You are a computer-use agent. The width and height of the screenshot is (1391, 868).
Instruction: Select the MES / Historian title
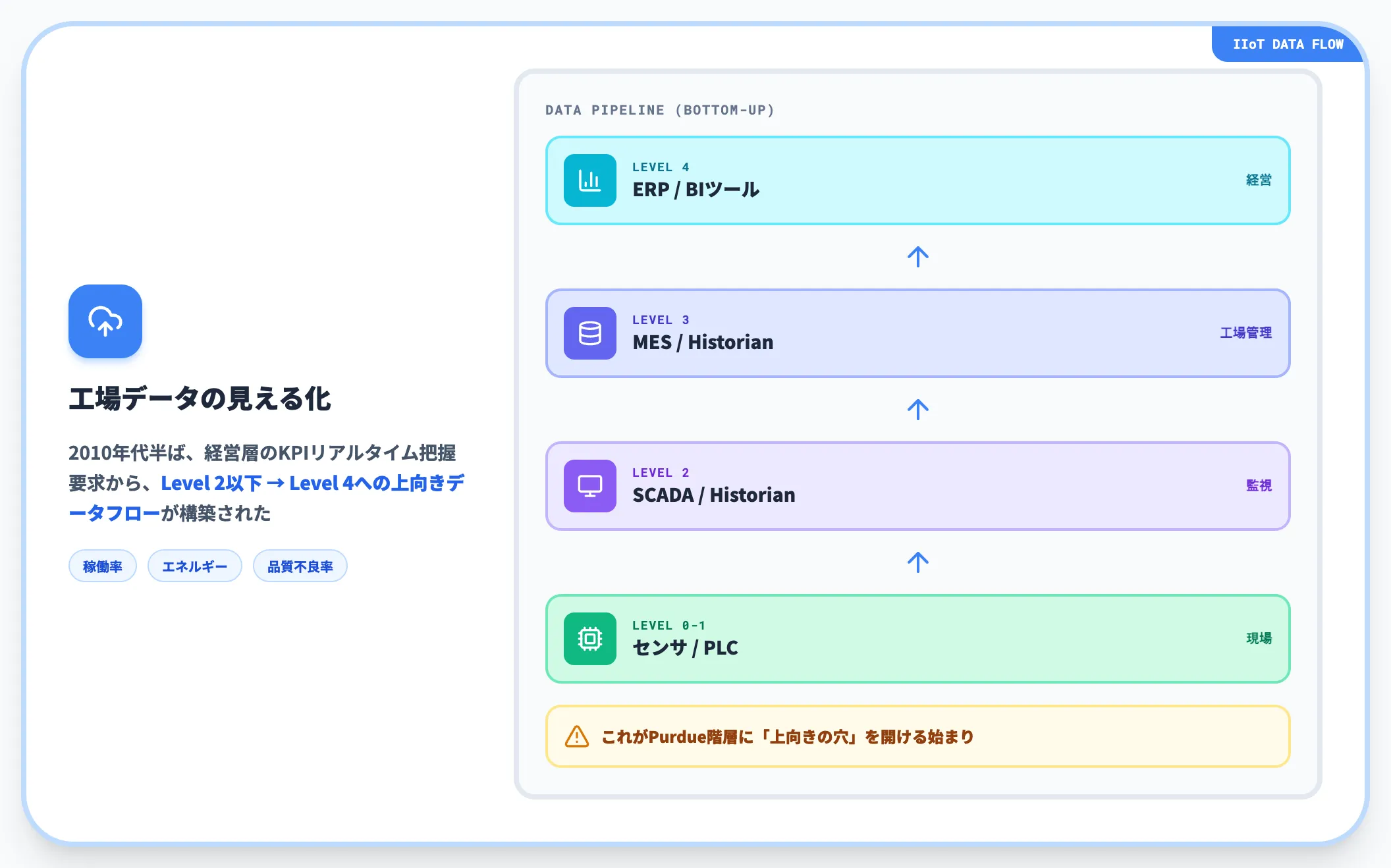click(703, 342)
